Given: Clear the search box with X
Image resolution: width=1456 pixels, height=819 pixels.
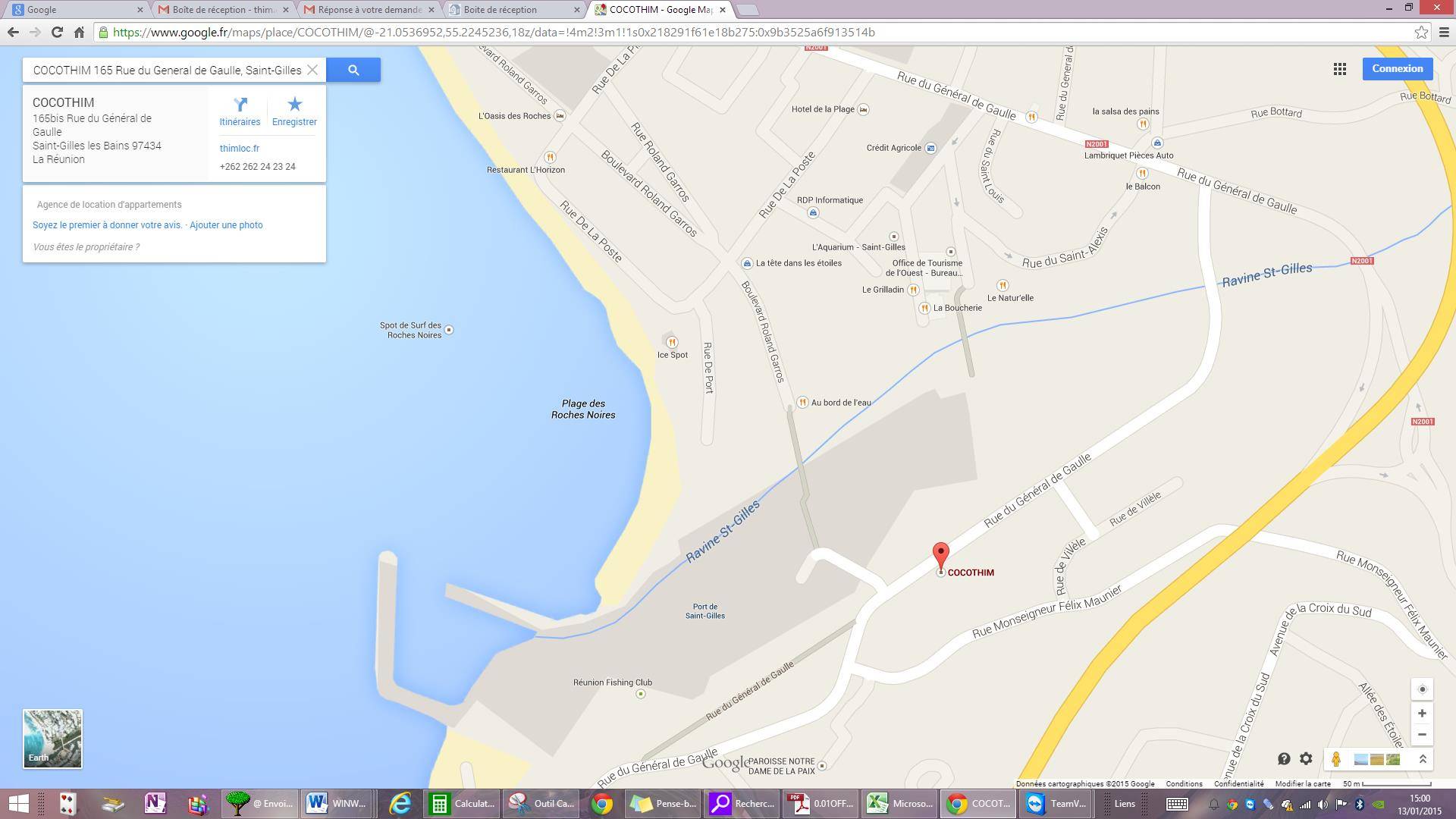Looking at the screenshot, I should (312, 70).
